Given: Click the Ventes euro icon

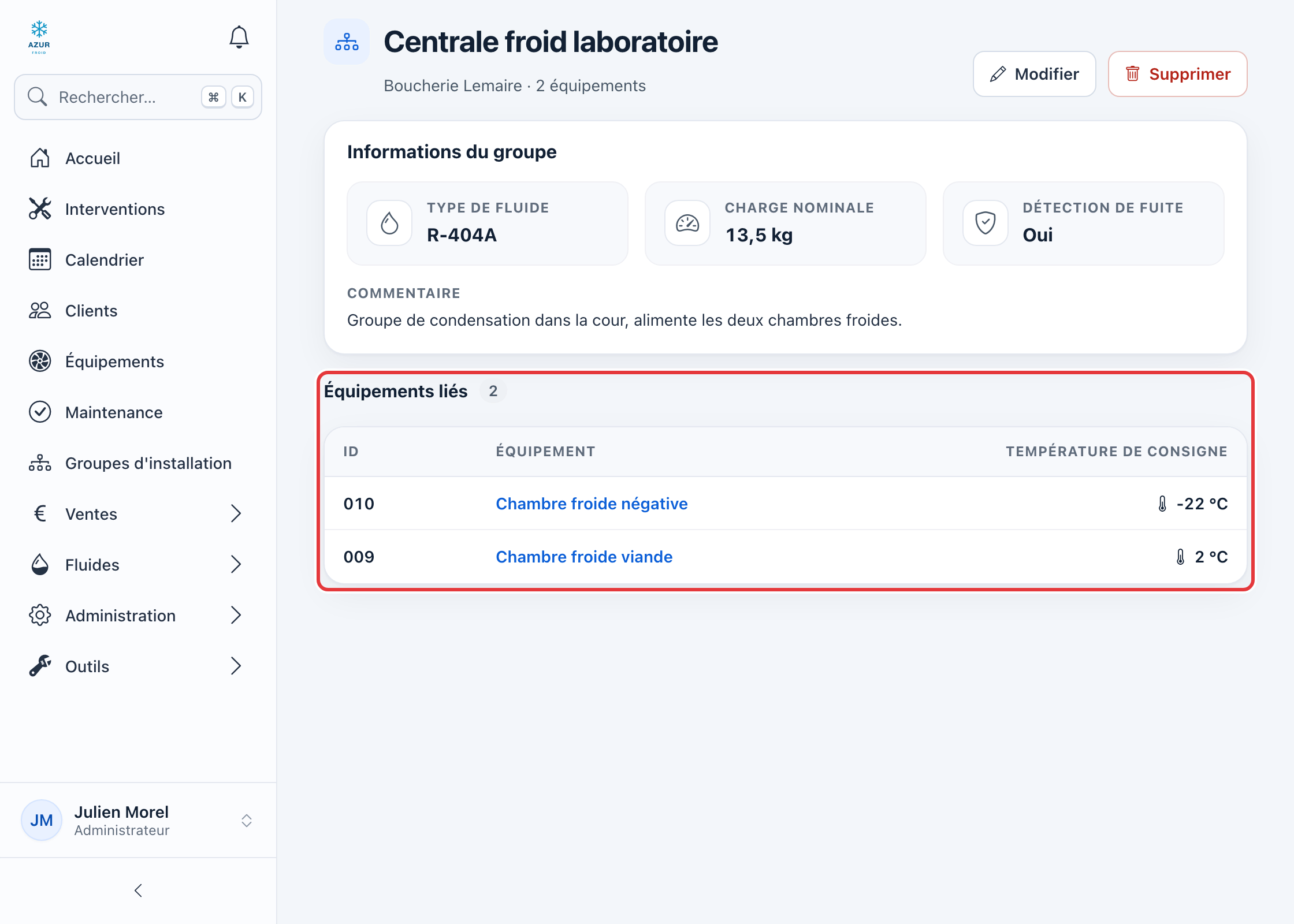Looking at the screenshot, I should (40, 513).
